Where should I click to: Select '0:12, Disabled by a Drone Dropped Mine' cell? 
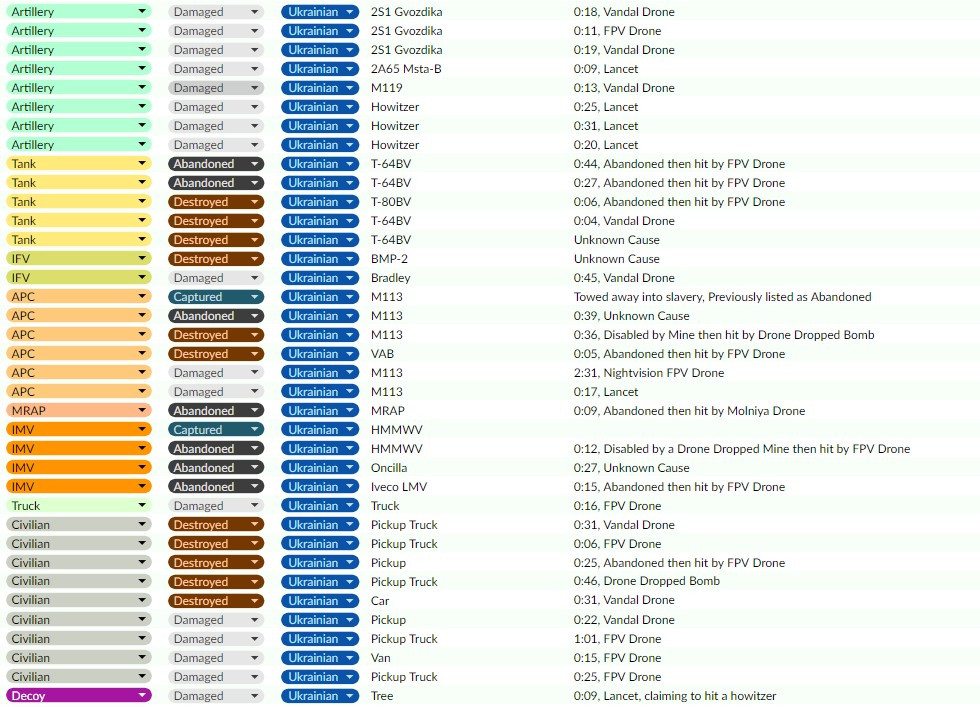[x=742, y=449]
